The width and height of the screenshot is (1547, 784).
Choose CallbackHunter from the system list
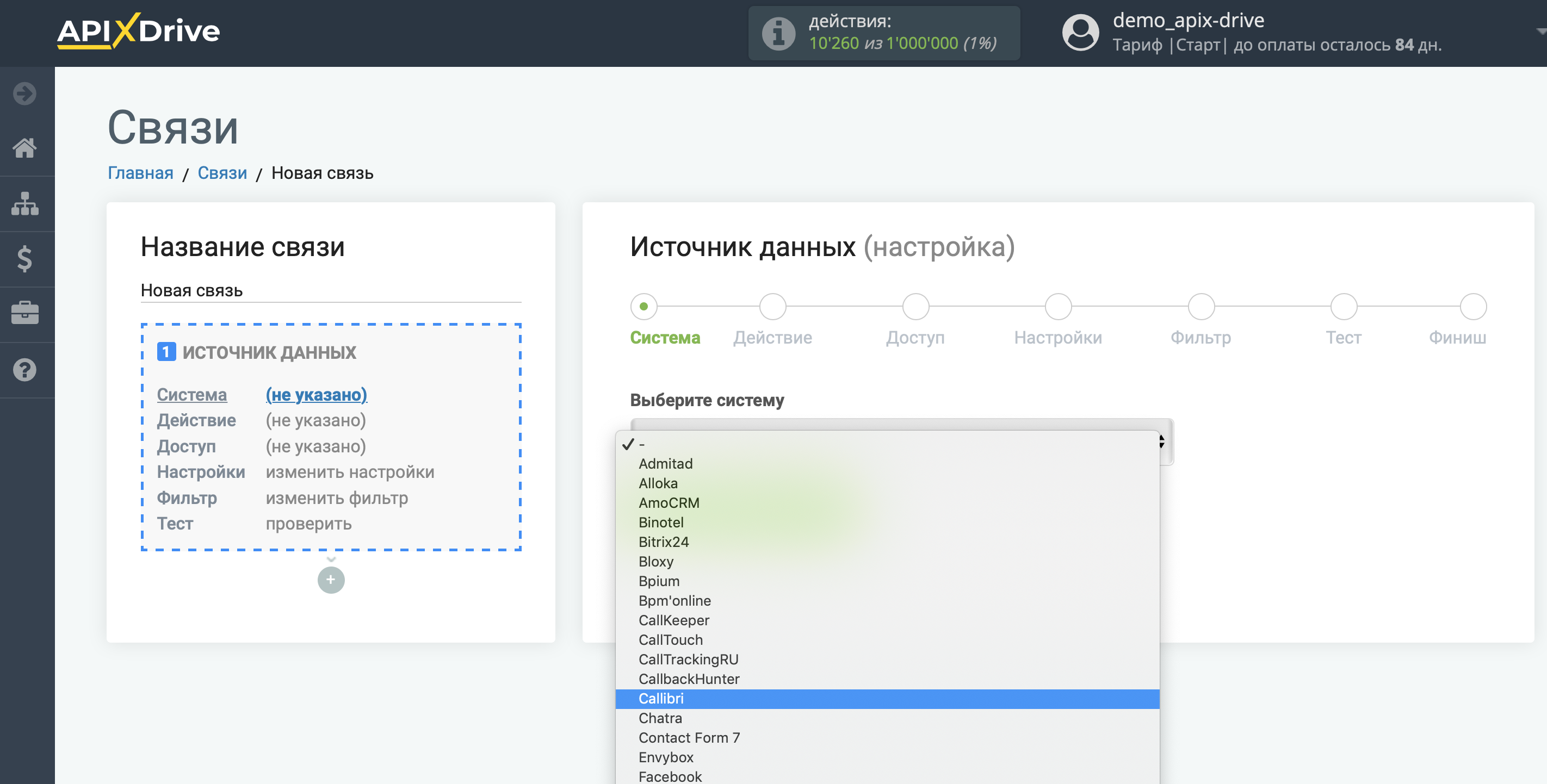click(x=887, y=679)
